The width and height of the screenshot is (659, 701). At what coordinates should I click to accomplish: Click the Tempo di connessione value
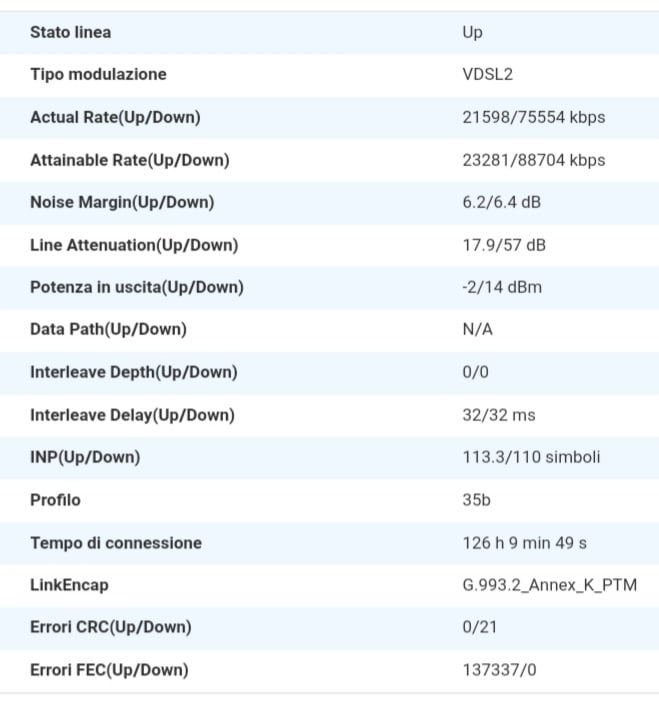[524, 543]
